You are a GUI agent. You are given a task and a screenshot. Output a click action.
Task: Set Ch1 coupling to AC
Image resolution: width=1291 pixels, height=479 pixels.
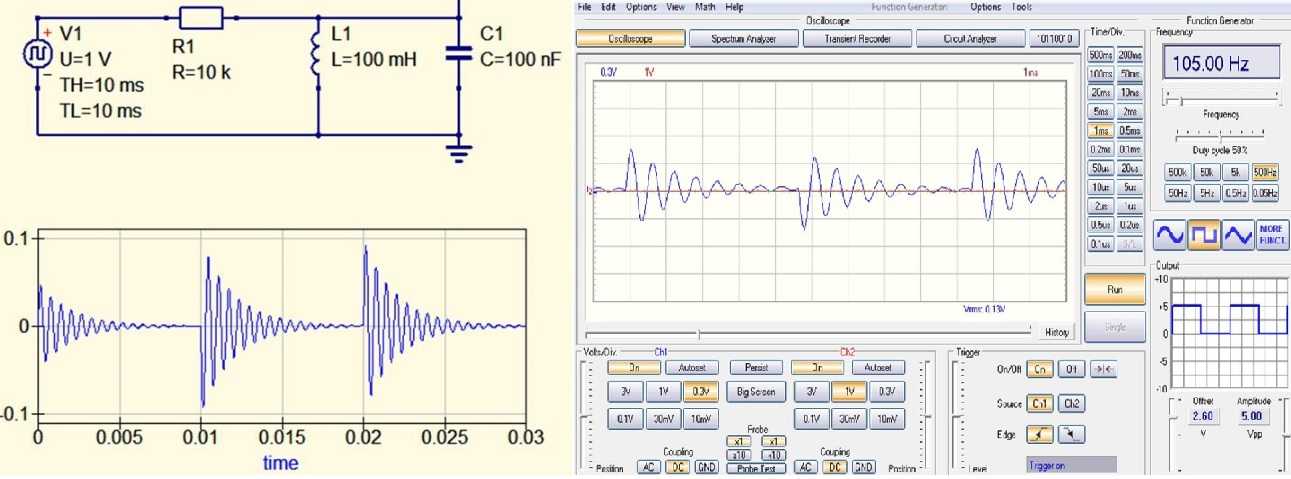(648, 467)
